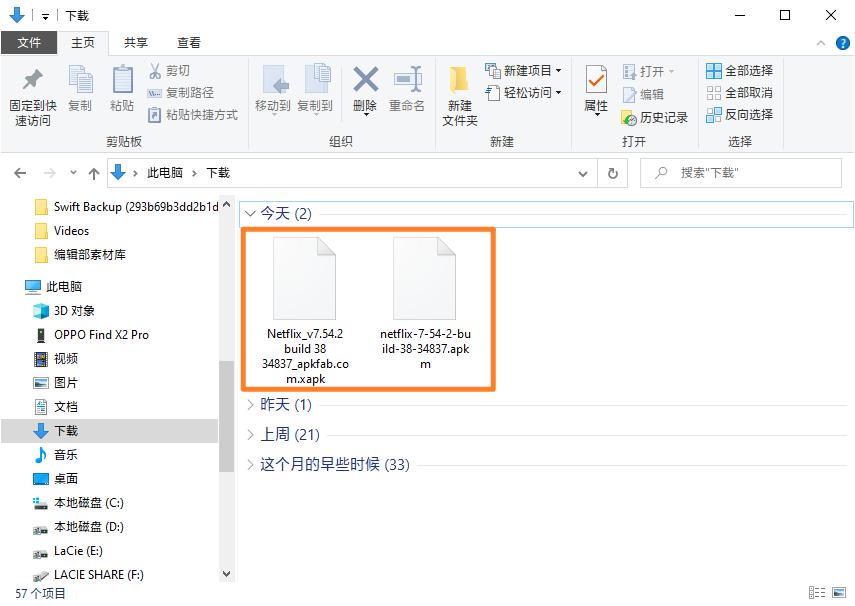
Task: Open Explorer Help
Action: [842, 43]
